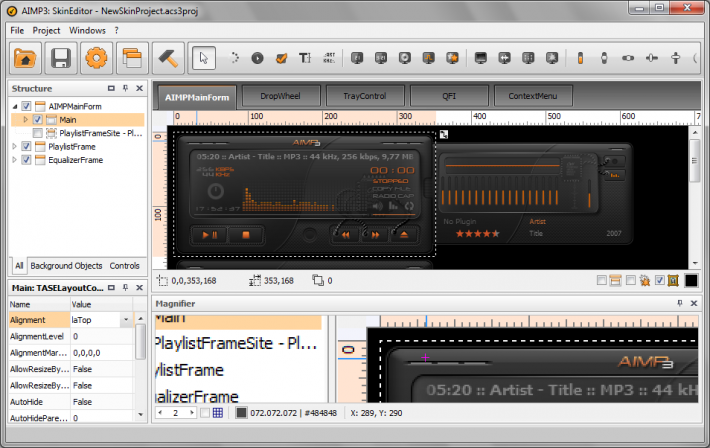Check the PlaylistFrameSite checkbox
Screen dimensions: 710x448
(x=38, y=133)
